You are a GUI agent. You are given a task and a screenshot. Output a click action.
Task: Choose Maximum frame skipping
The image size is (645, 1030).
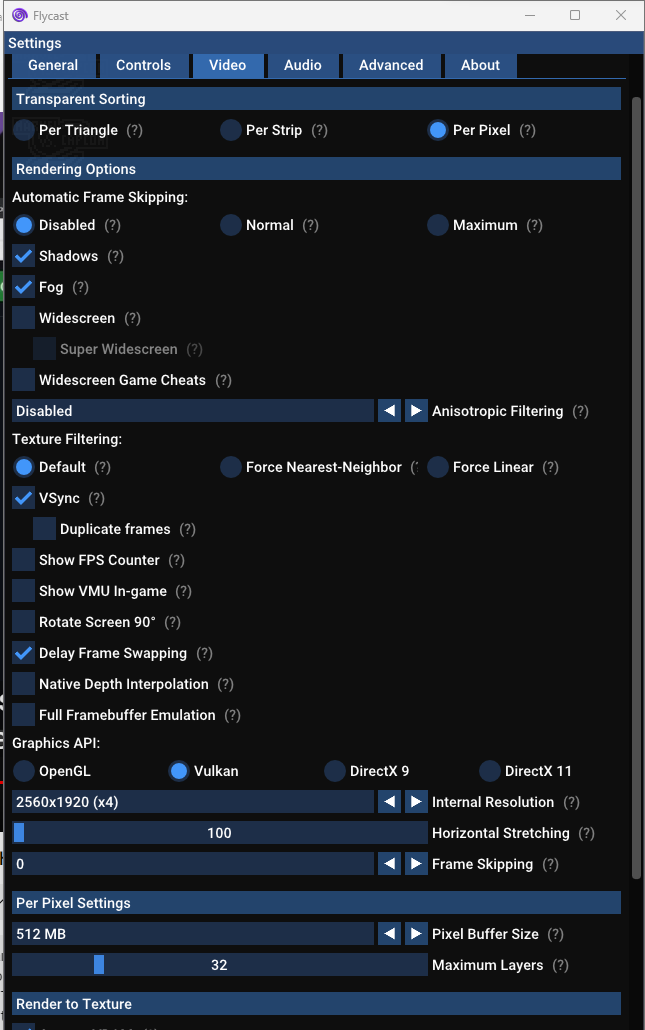(437, 225)
